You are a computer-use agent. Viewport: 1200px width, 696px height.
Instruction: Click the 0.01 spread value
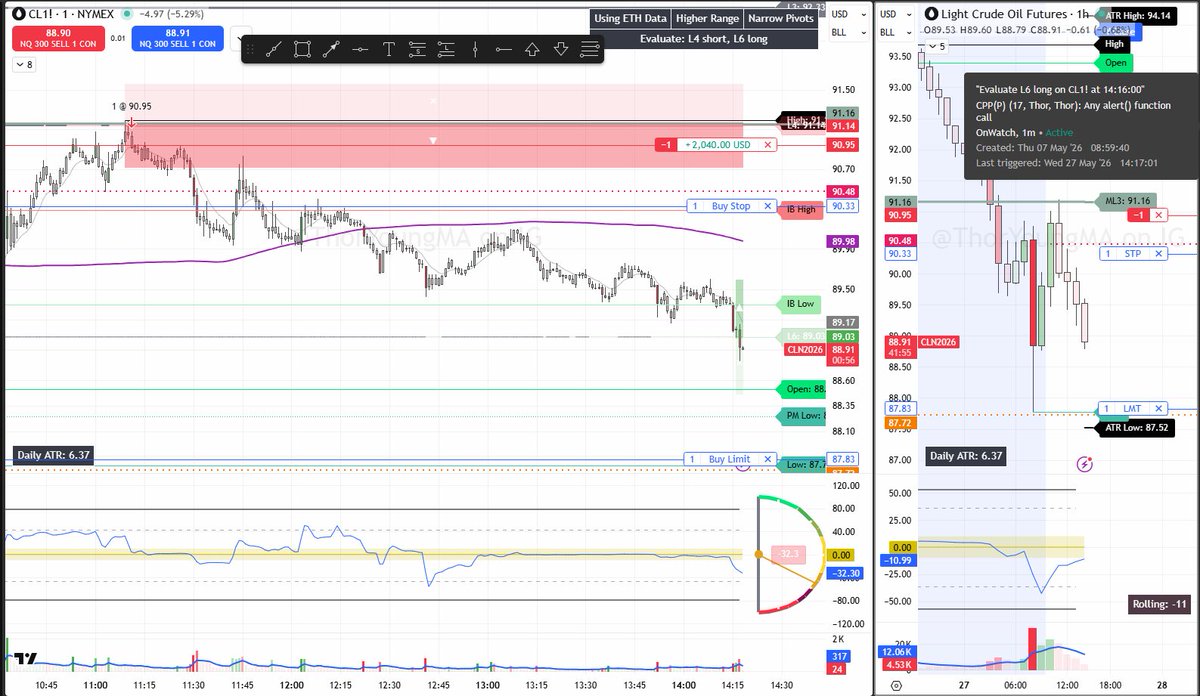[x=118, y=39]
